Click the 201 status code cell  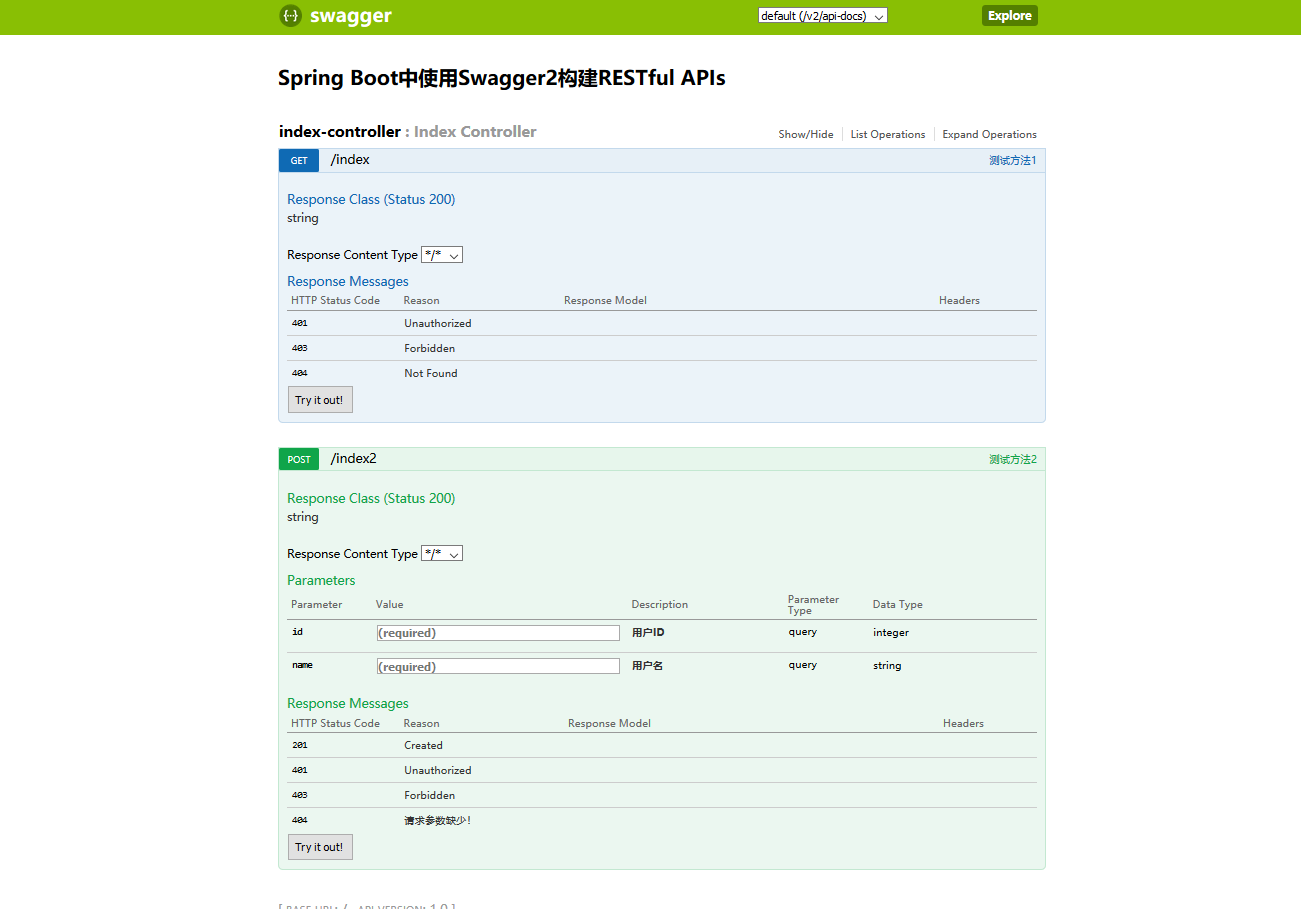300,745
